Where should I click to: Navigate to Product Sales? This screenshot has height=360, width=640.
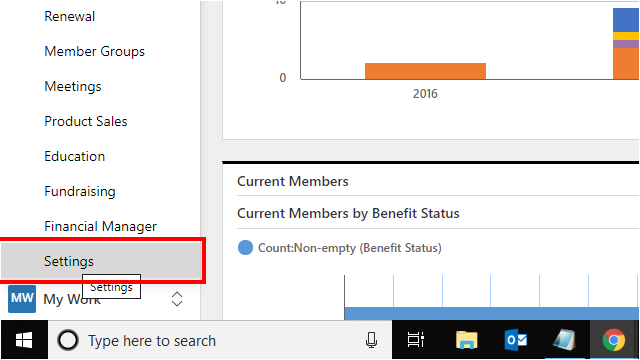[x=86, y=121]
